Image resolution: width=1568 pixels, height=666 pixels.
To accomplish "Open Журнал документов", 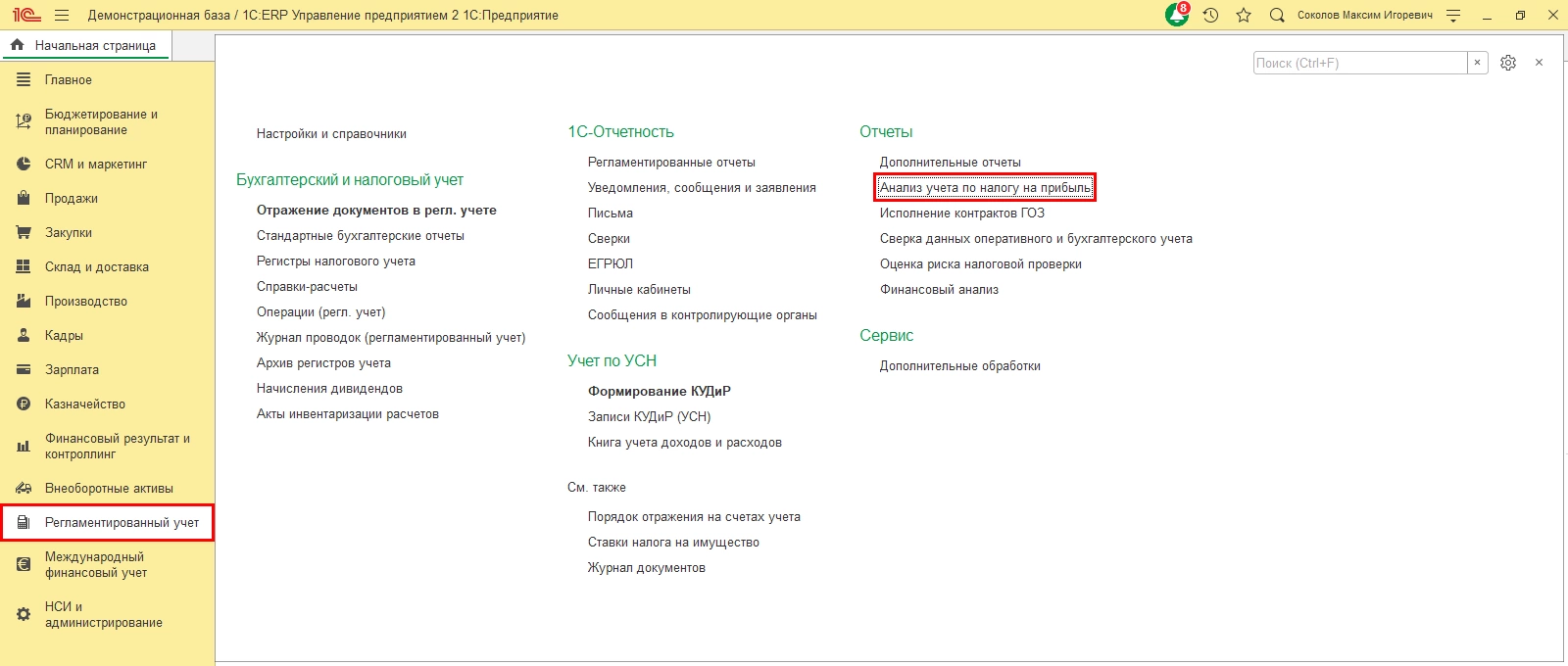I will point(647,567).
